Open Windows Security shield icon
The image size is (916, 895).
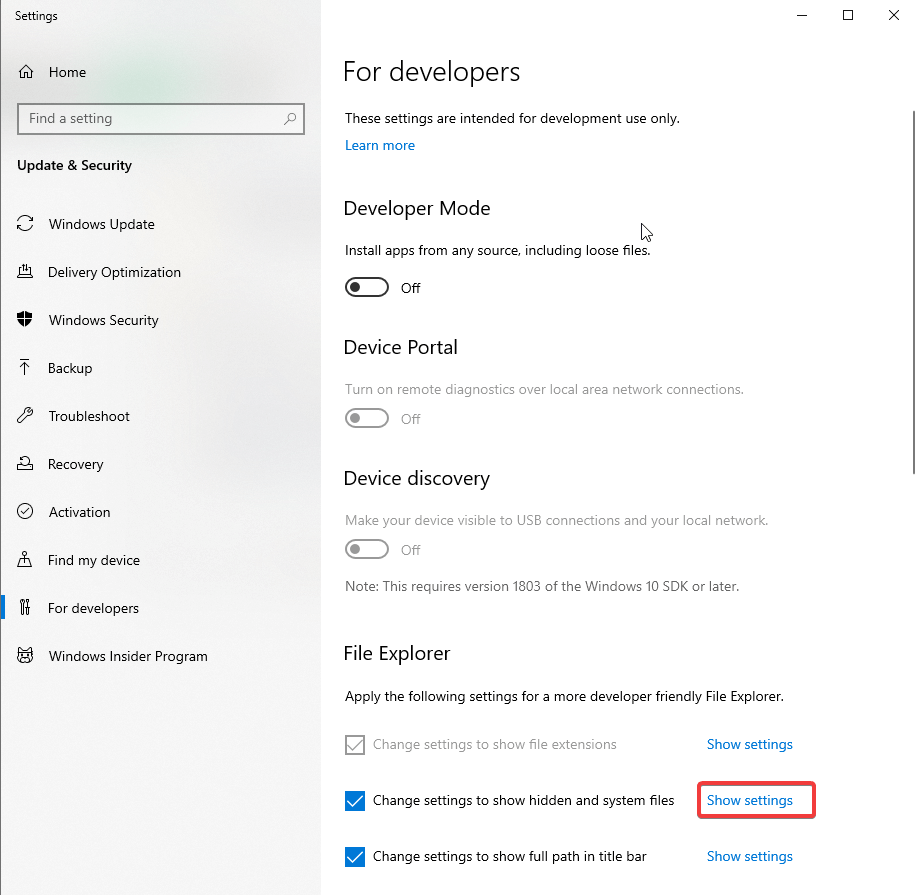click(x=26, y=320)
